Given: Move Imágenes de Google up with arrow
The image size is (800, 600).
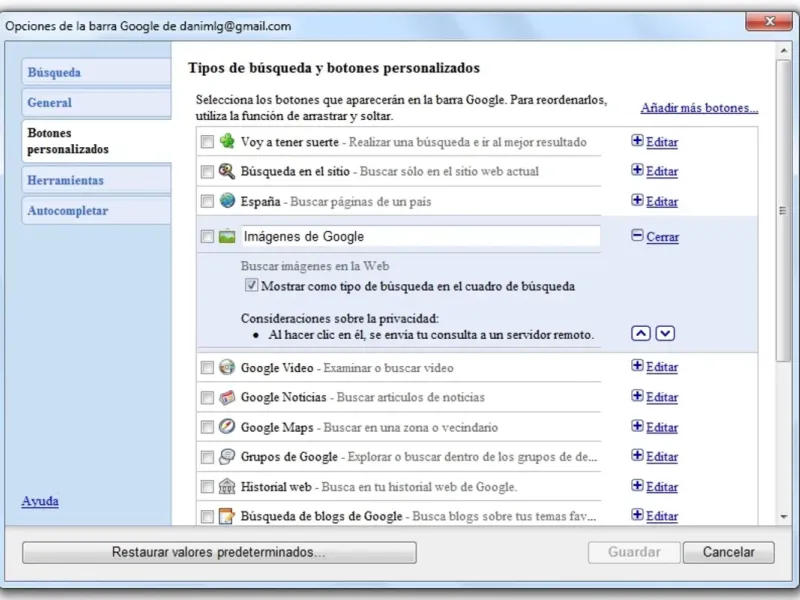Looking at the screenshot, I should (x=641, y=334).
